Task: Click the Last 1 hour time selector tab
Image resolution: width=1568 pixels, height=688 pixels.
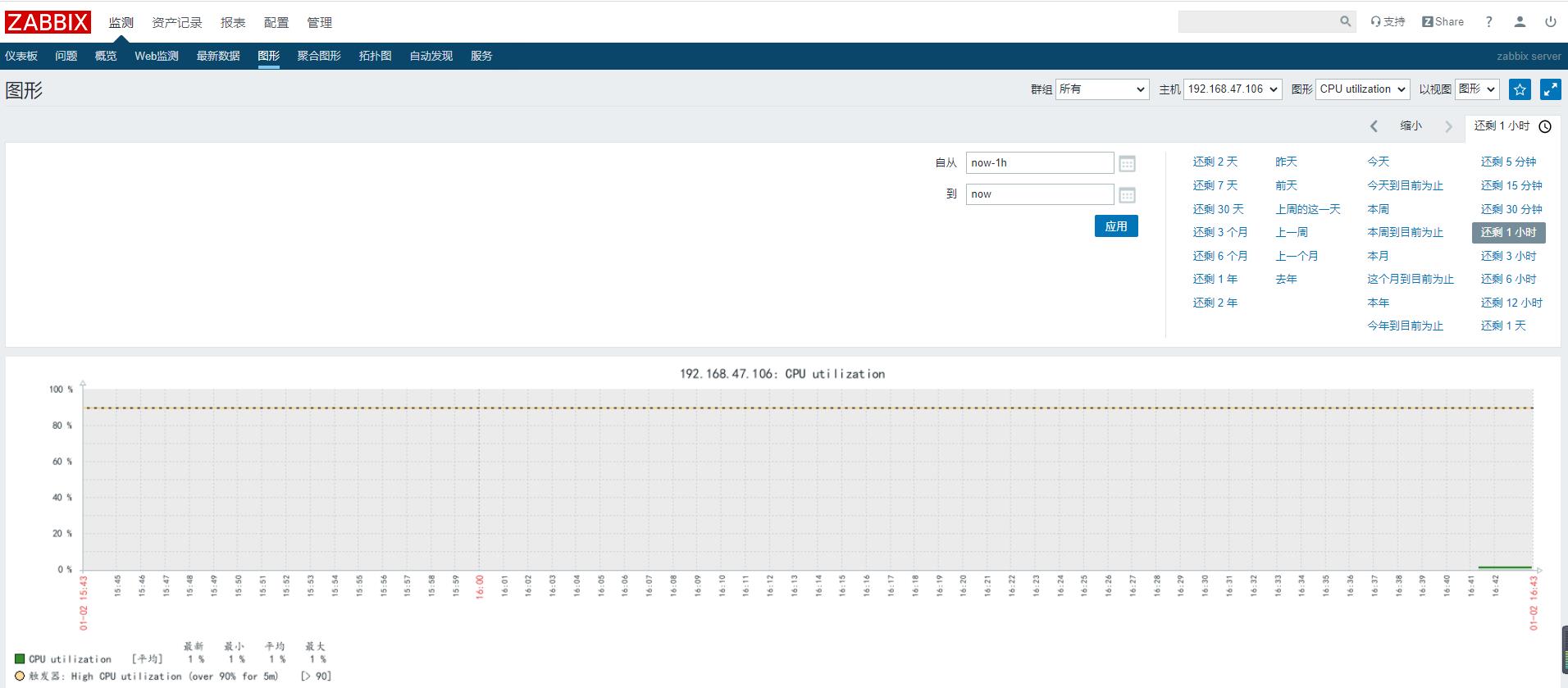Action: (x=1512, y=126)
